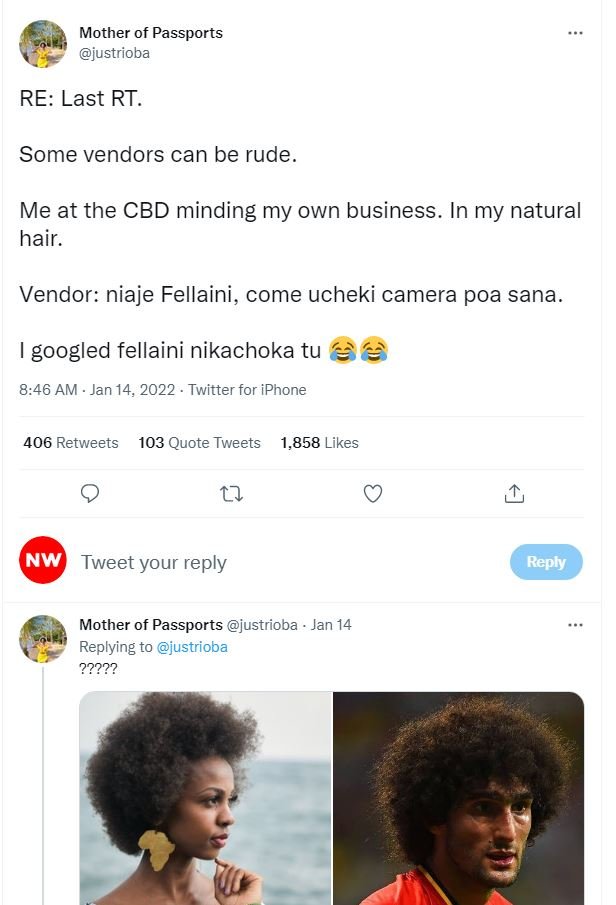Open the more options menu on the main tweet
The width and height of the screenshot is (616, 905).
tap(575, 32)
